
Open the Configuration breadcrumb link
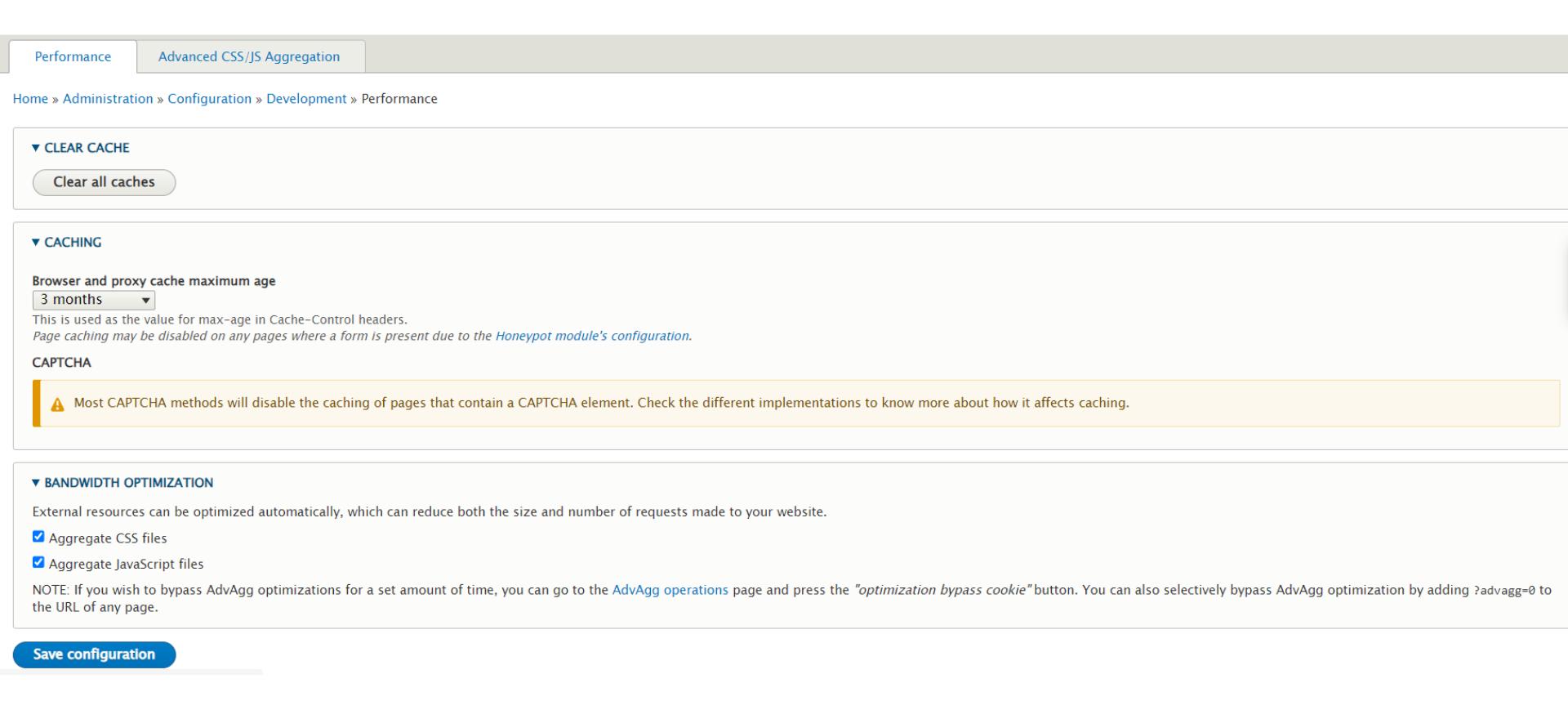tap(210, 99)
